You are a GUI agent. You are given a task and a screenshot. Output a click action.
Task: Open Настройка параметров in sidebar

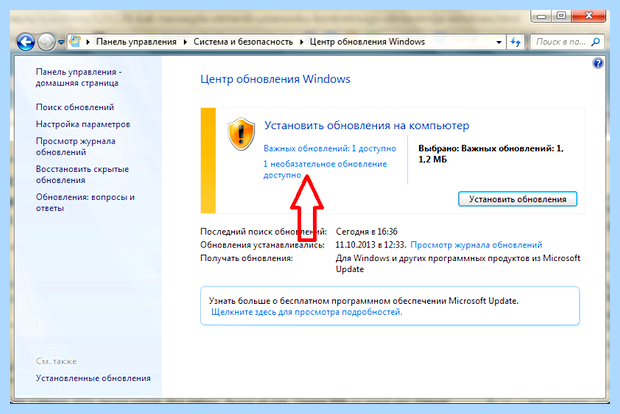[83, 124]
